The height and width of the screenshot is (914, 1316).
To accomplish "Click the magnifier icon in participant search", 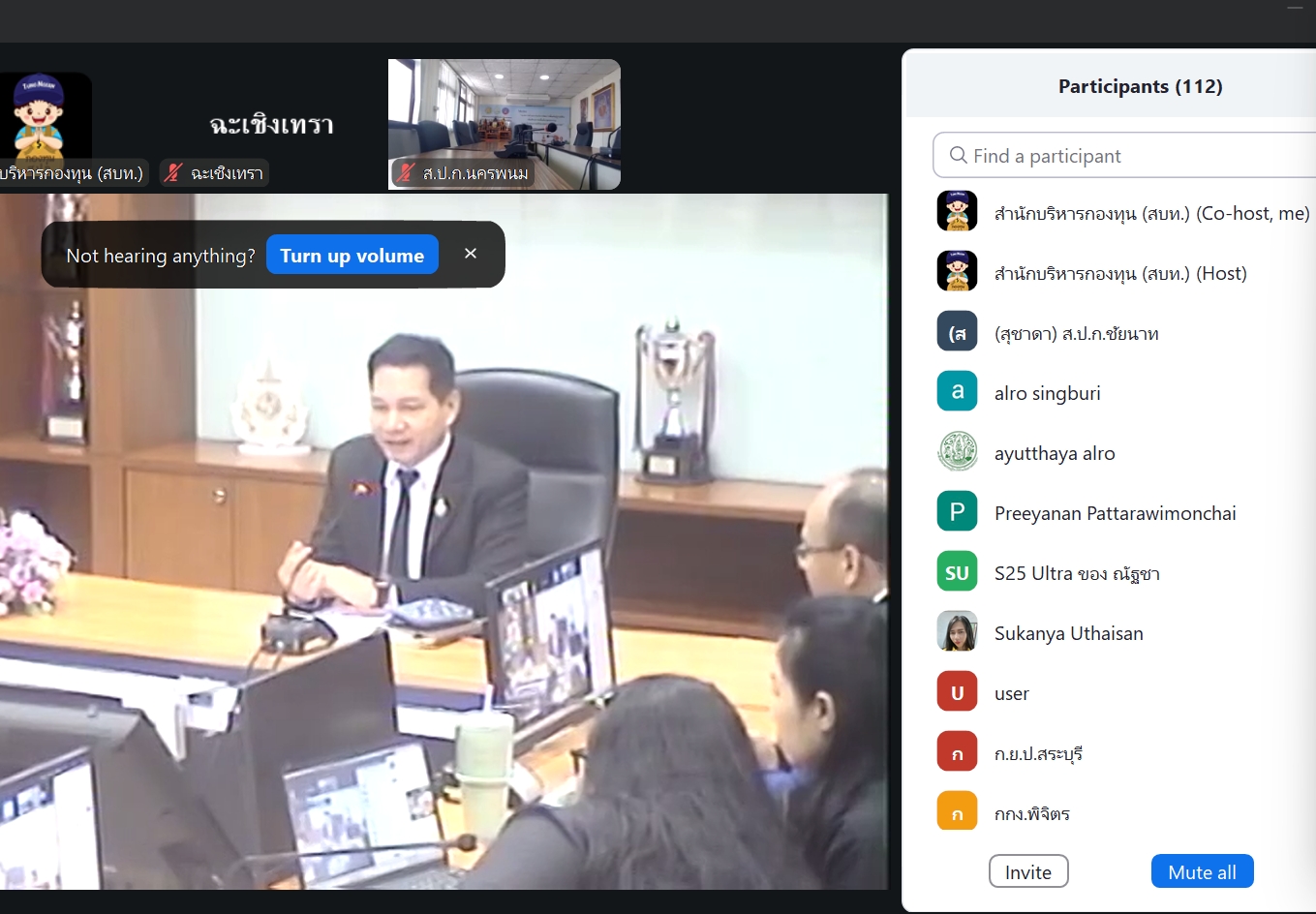I will (958, 156).
